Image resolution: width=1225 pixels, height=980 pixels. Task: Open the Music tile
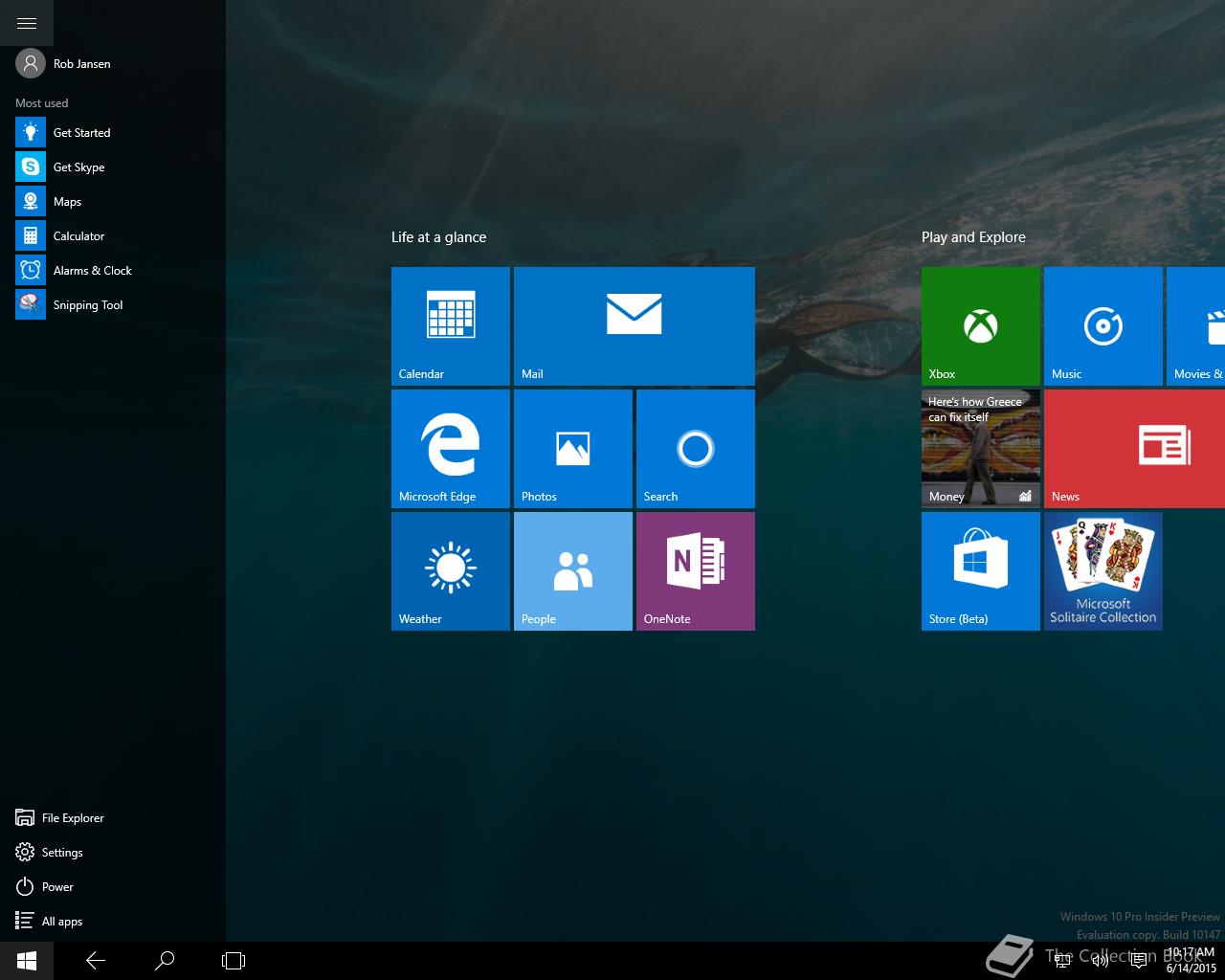1103,326
